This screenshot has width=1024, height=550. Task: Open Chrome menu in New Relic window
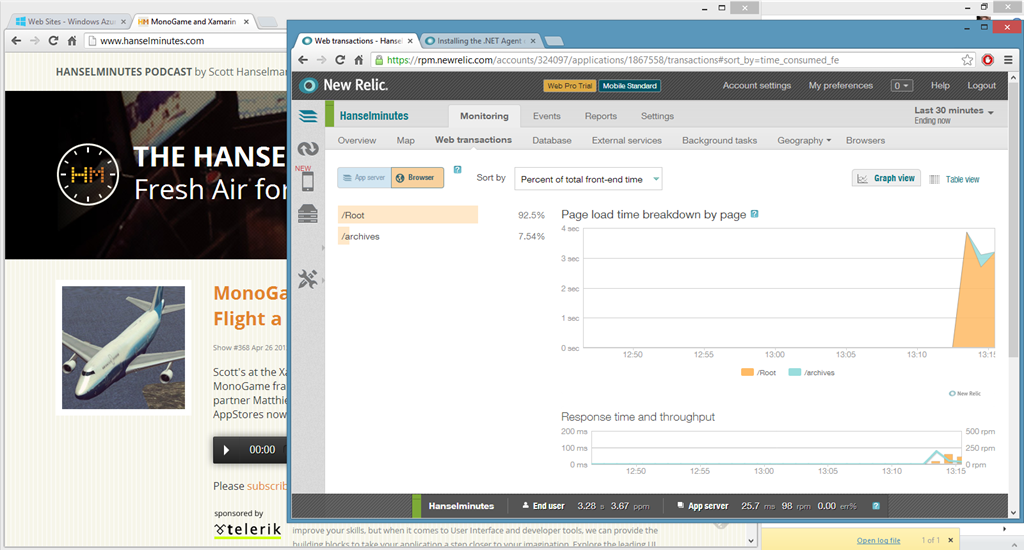(1008, 60)
